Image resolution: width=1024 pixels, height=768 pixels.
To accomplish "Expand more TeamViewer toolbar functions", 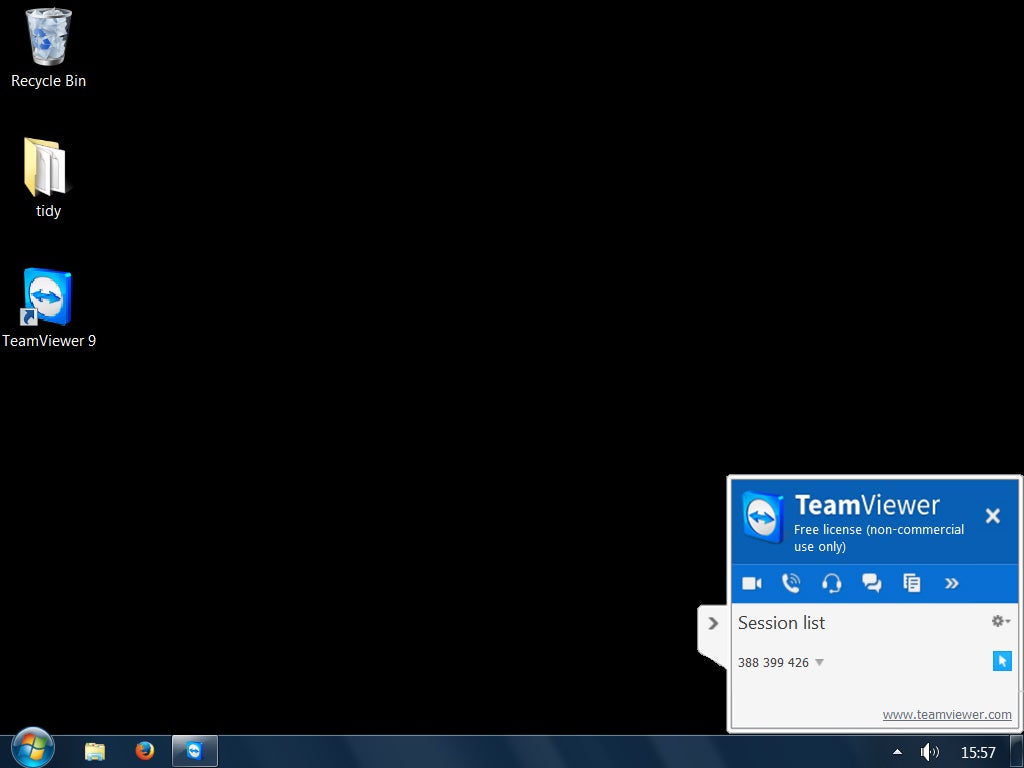I will click(952, 583).
